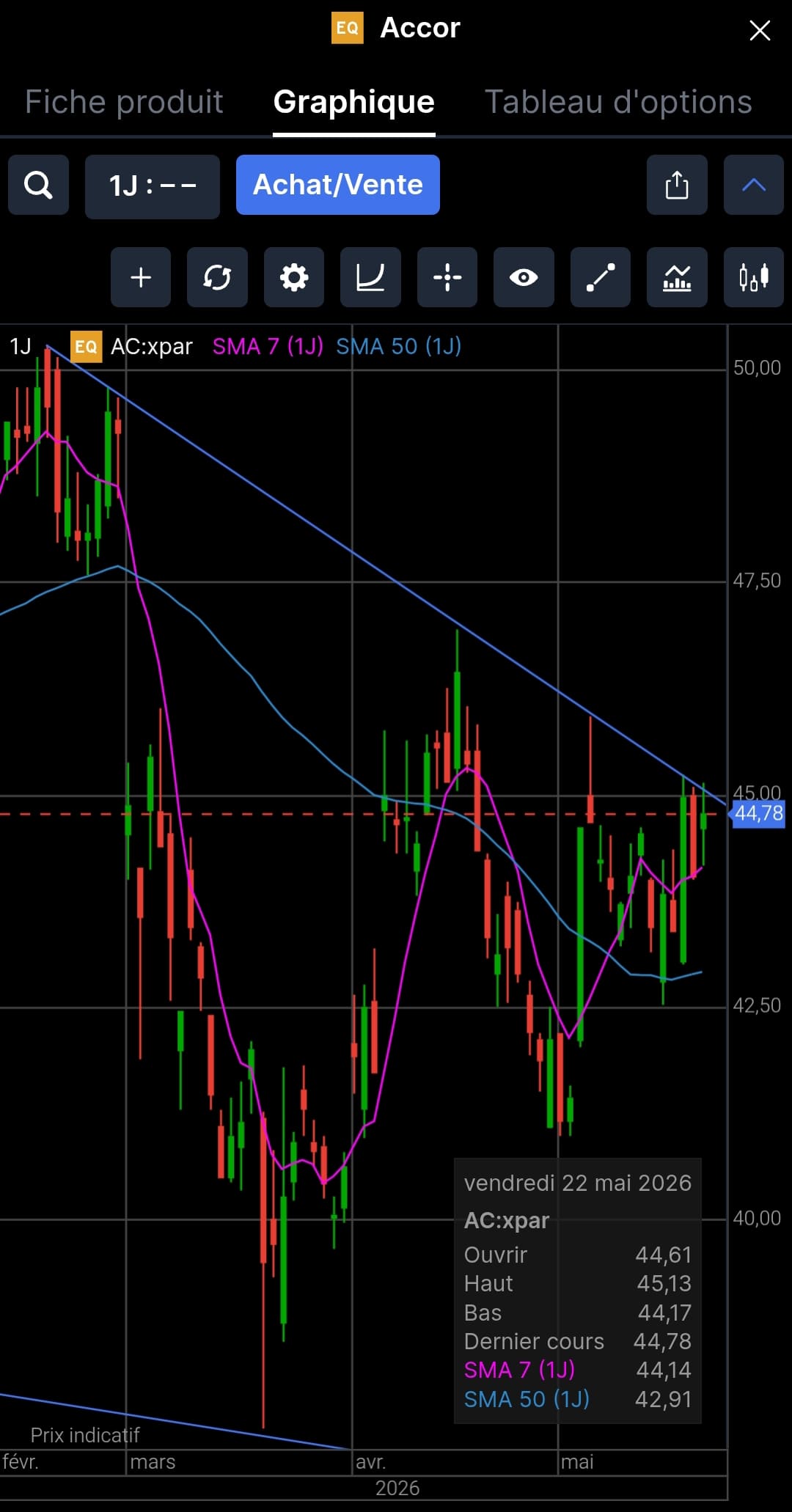This screenshot has width=792, height=1512.
Task: Open chart settings gear
Action: [294, 277]
